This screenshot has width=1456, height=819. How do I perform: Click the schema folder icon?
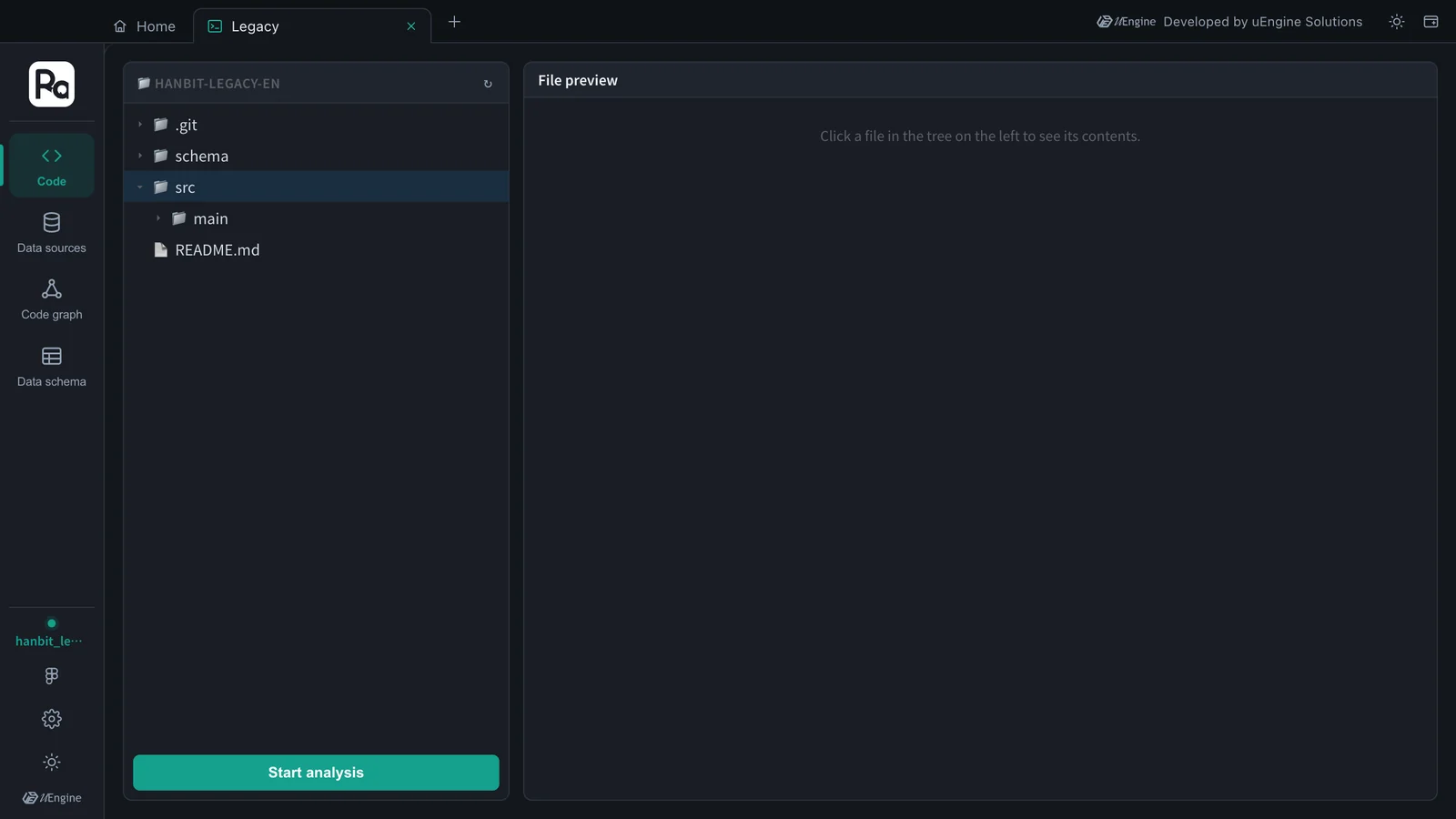[x=161, y=156]
